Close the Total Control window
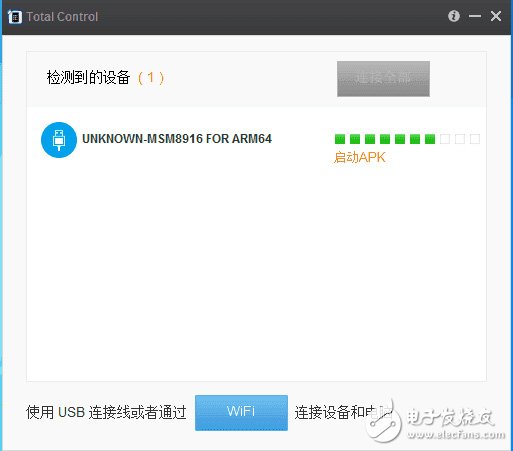513x451 pixels. 496,16
